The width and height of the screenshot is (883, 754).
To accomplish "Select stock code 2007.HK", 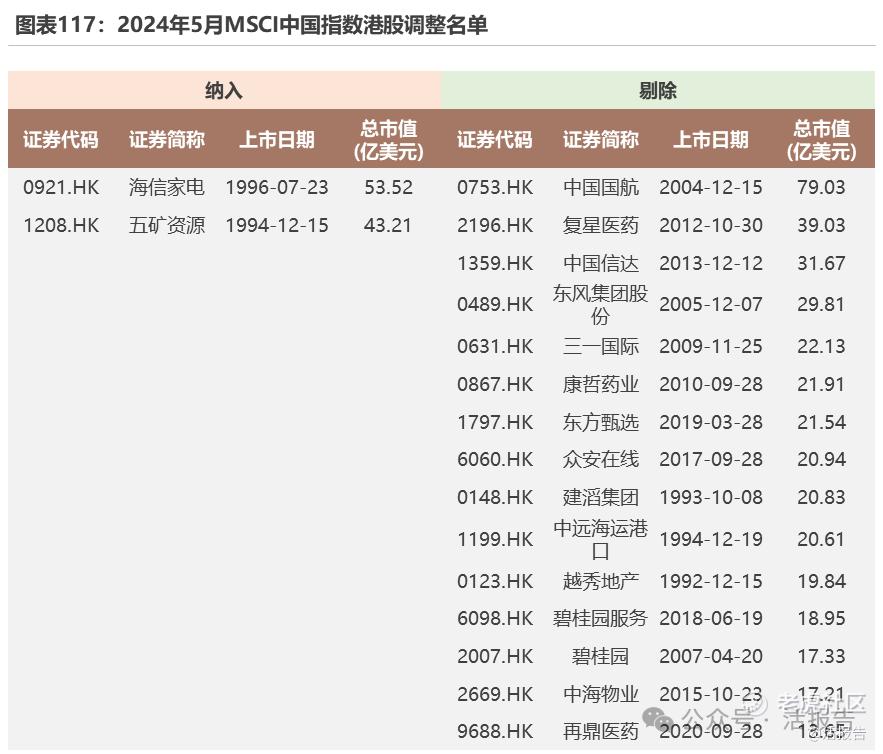I will 495,656.
